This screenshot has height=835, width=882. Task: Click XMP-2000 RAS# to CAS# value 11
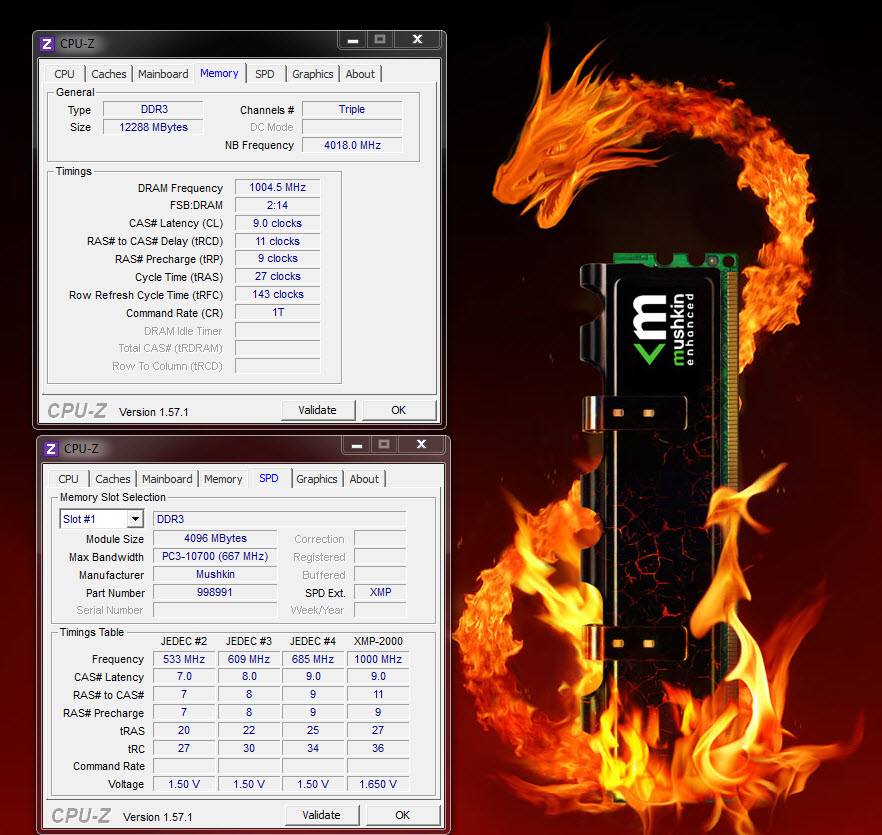click(378, 694)
